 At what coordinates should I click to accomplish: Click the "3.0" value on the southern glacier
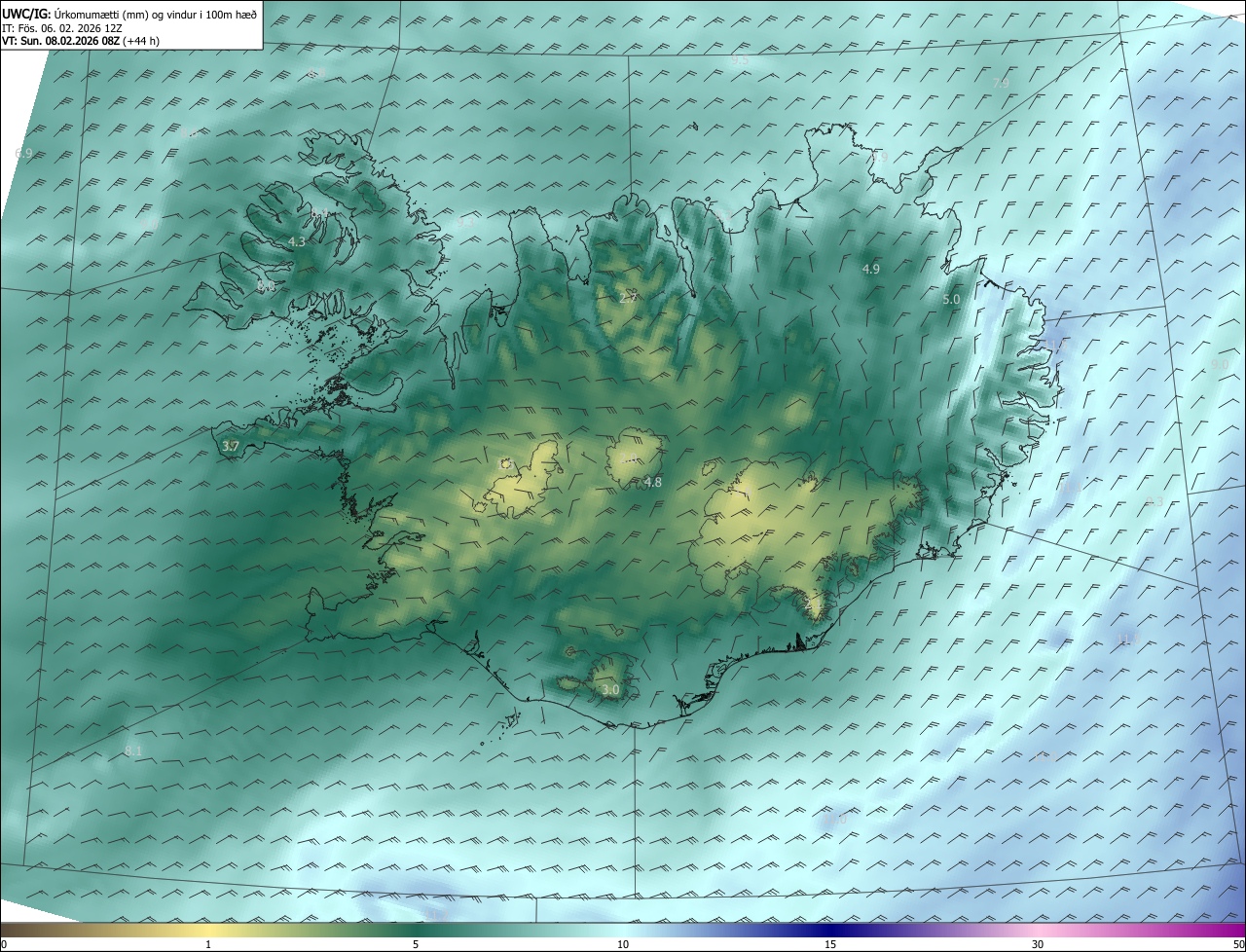click(610, 690)
